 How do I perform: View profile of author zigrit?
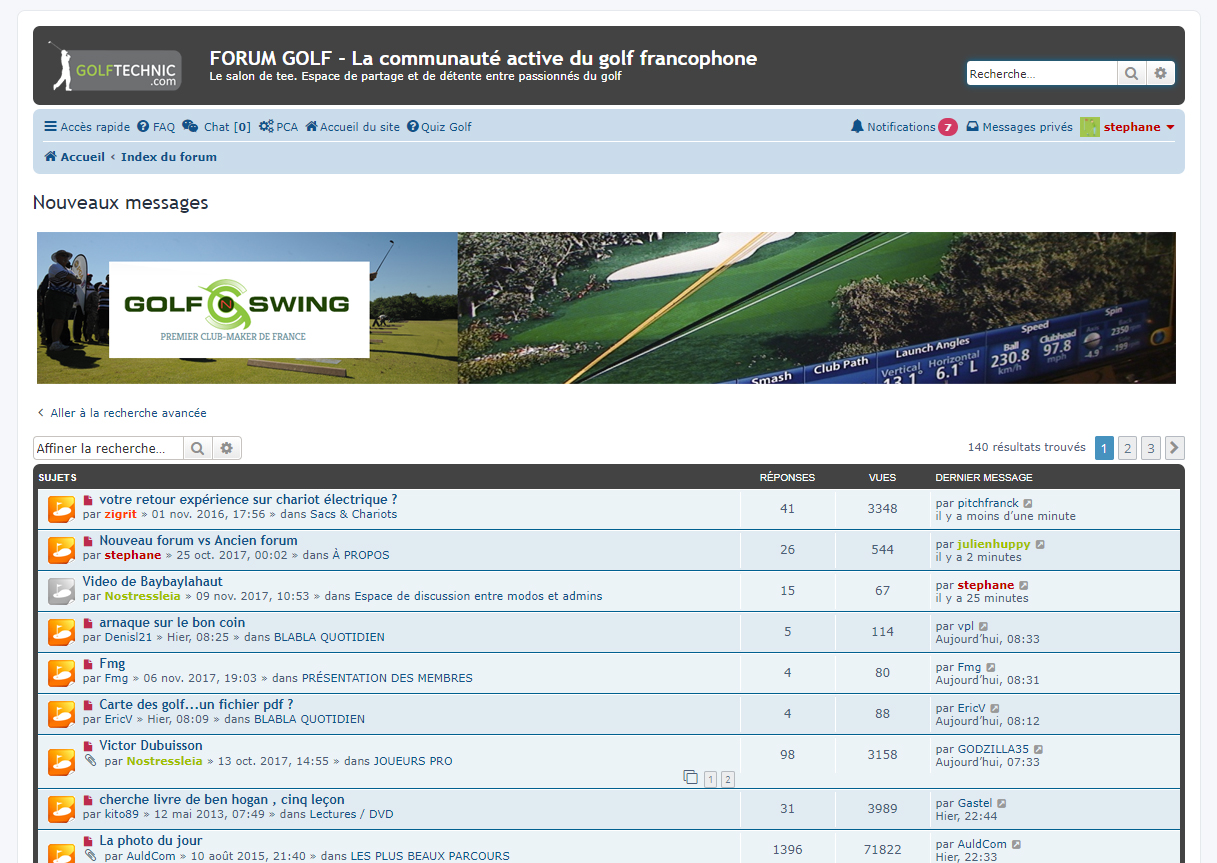[121, 515]
